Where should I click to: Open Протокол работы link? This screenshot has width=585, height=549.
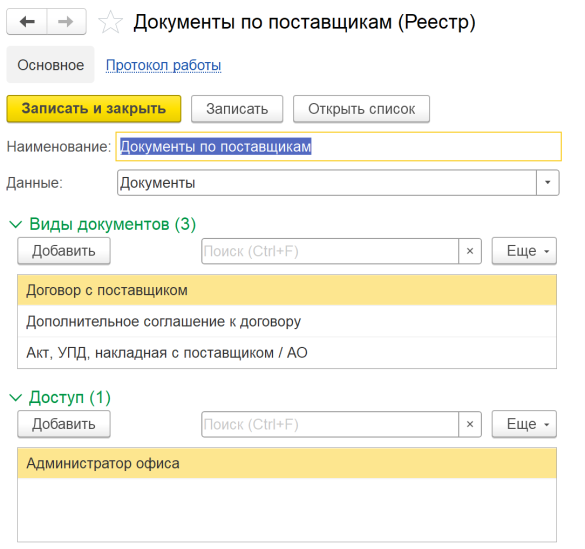point(163,65)
